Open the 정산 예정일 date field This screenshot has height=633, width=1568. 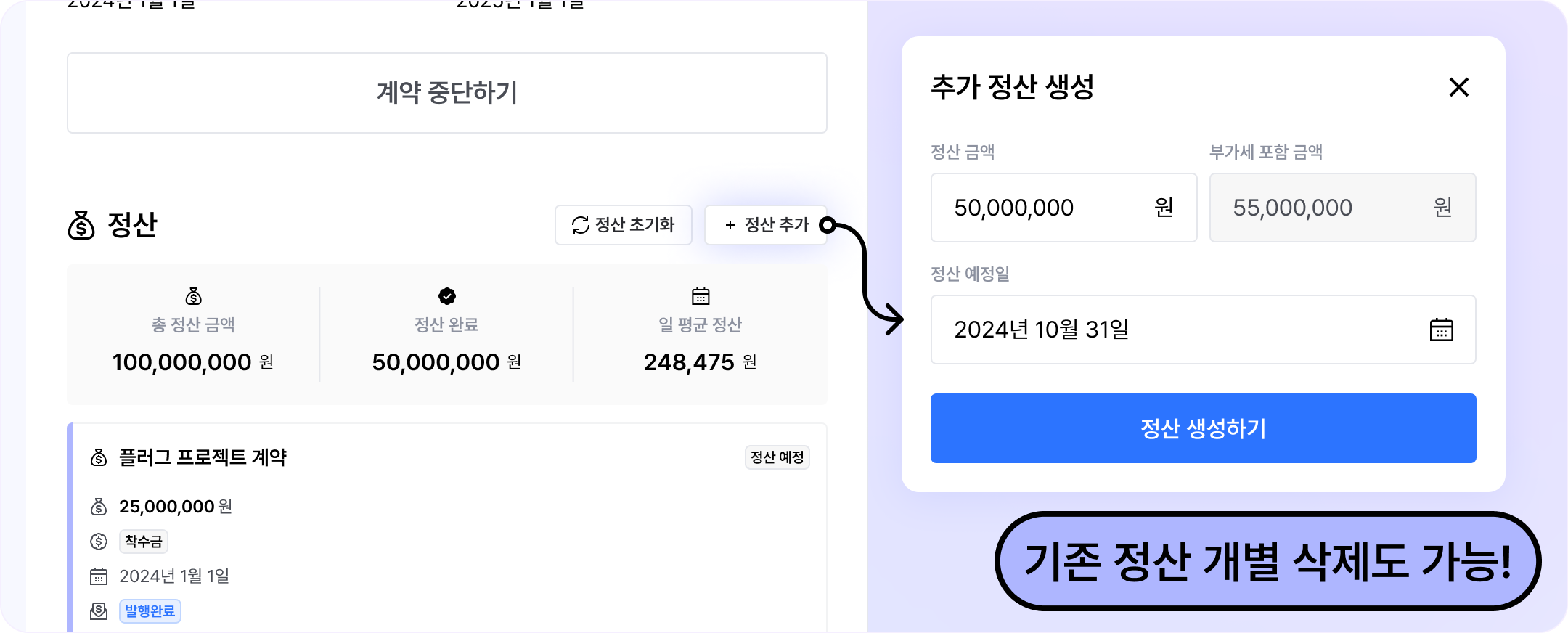(1176, 330)
